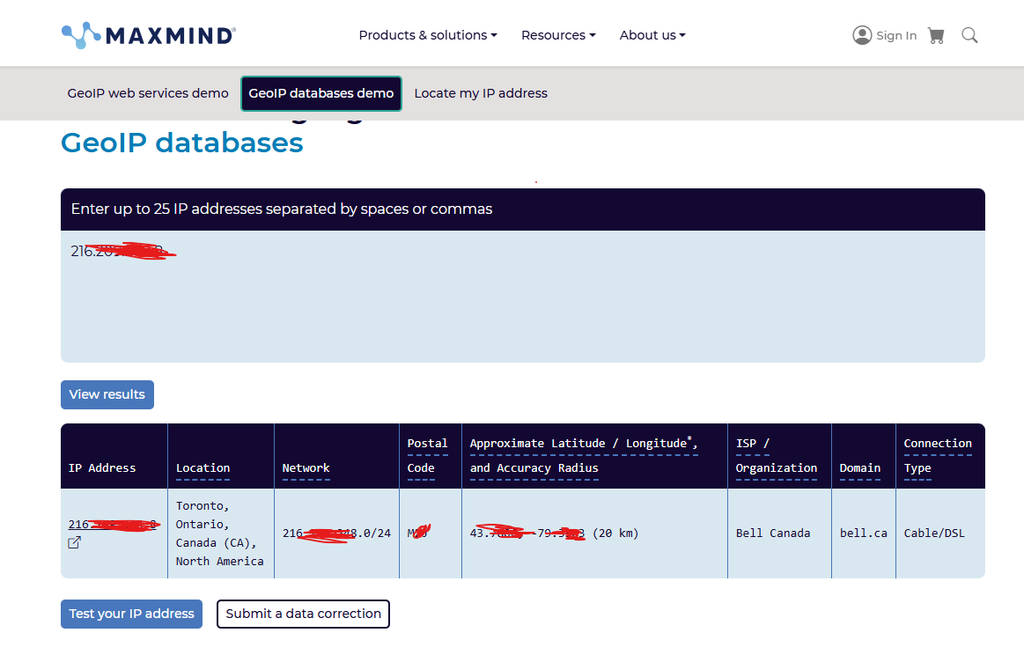Image resolution: width=1024 pixels, height=647 pixels.
Task: Select GeoIP databases demo tab
Action: tap(321, 93)
